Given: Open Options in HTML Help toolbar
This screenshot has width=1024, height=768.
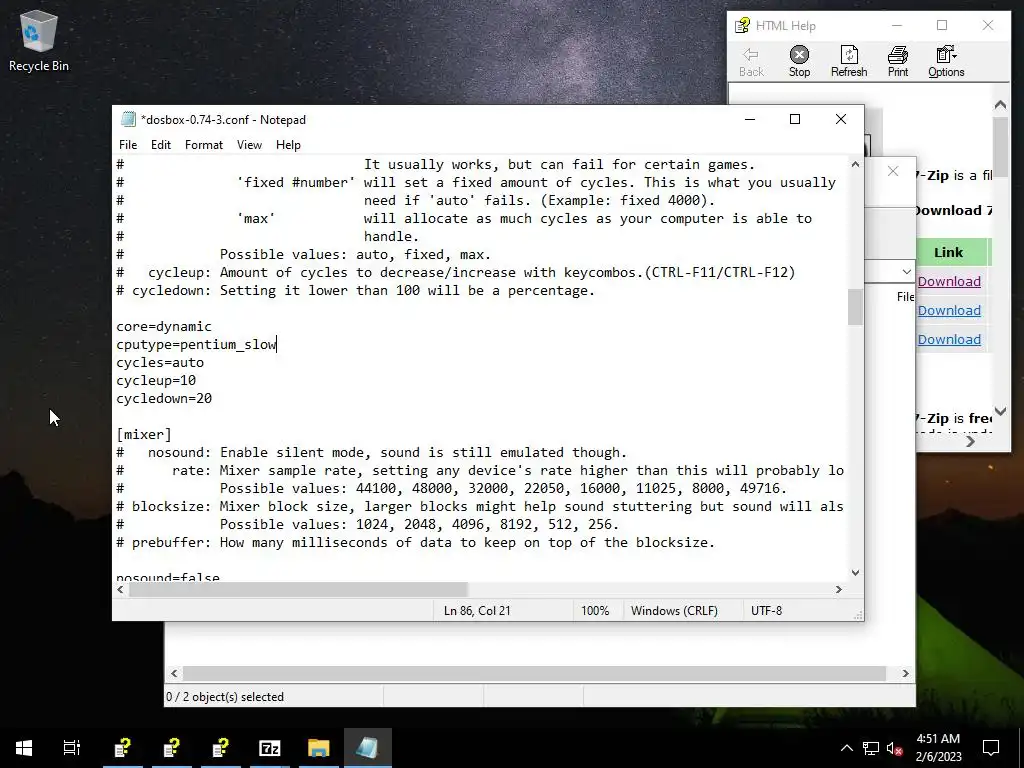Looking at the screenshot, I should click(x=946, y=62).
